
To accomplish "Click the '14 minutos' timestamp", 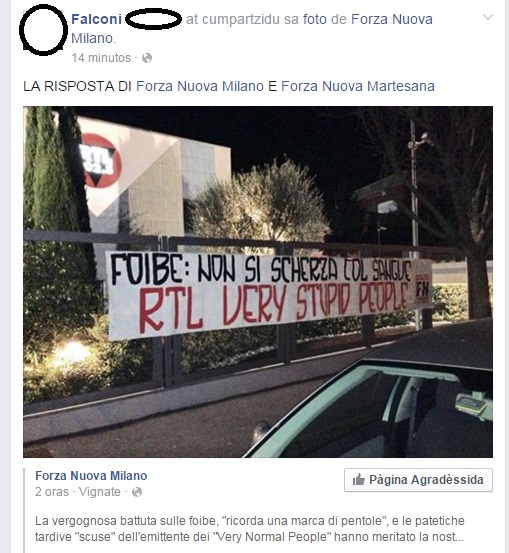I will 101,58.
